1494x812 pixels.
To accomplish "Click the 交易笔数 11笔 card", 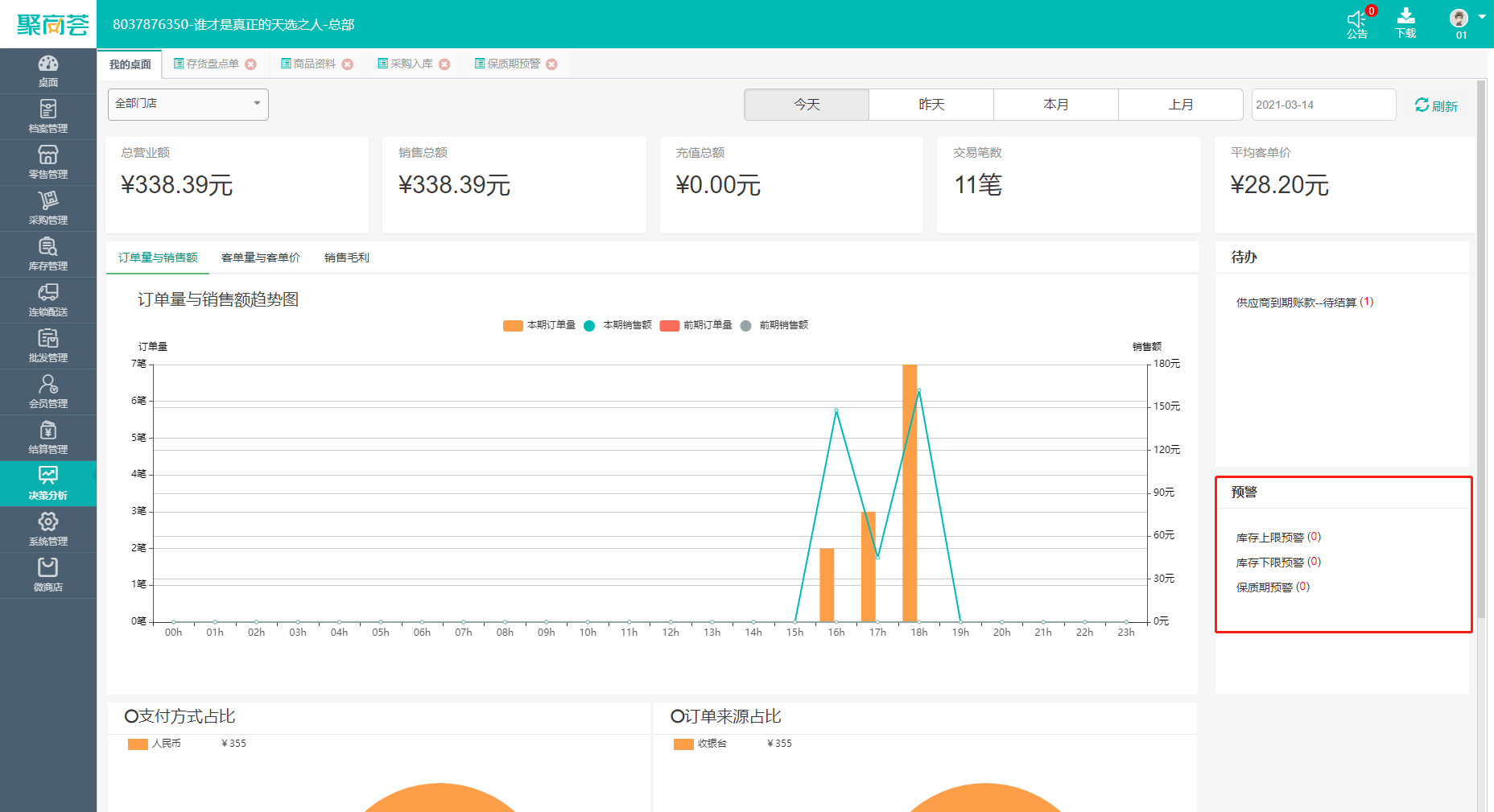I will pyautogui.click(x=1069, y=185).
